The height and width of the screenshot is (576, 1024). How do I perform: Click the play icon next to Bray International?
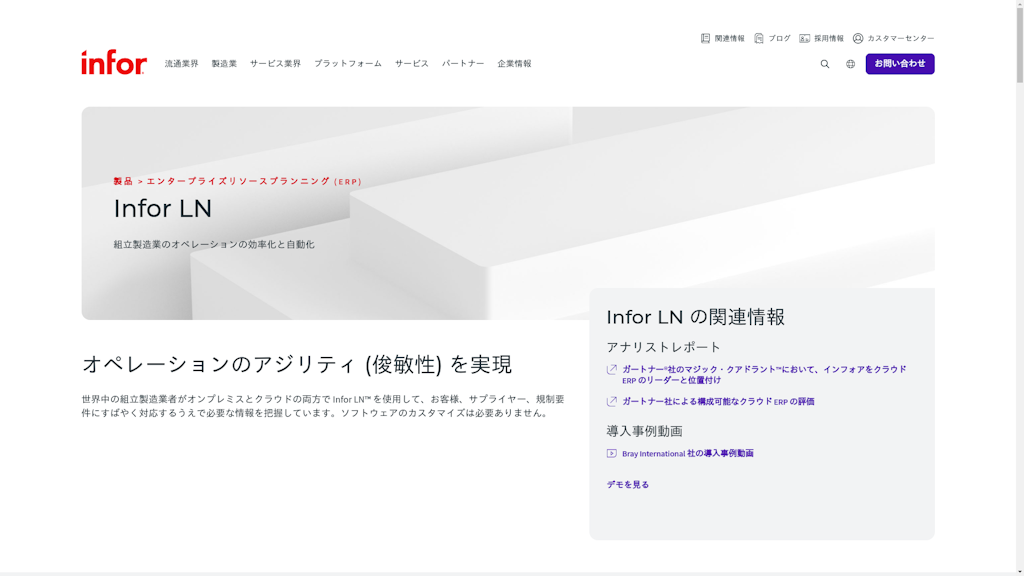[x=611, y=452]
